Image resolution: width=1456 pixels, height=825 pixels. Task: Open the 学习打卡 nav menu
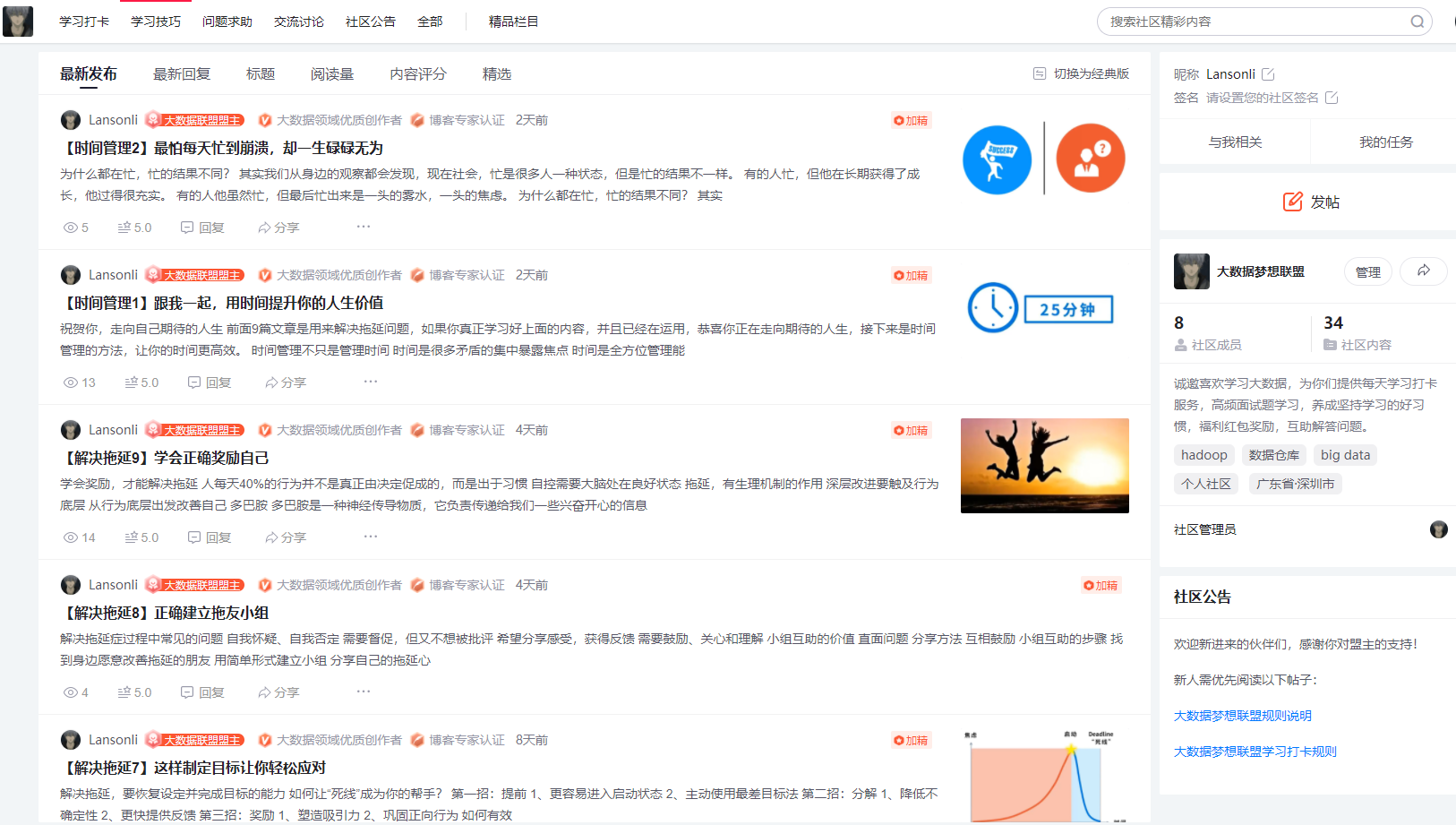[84, 21]
